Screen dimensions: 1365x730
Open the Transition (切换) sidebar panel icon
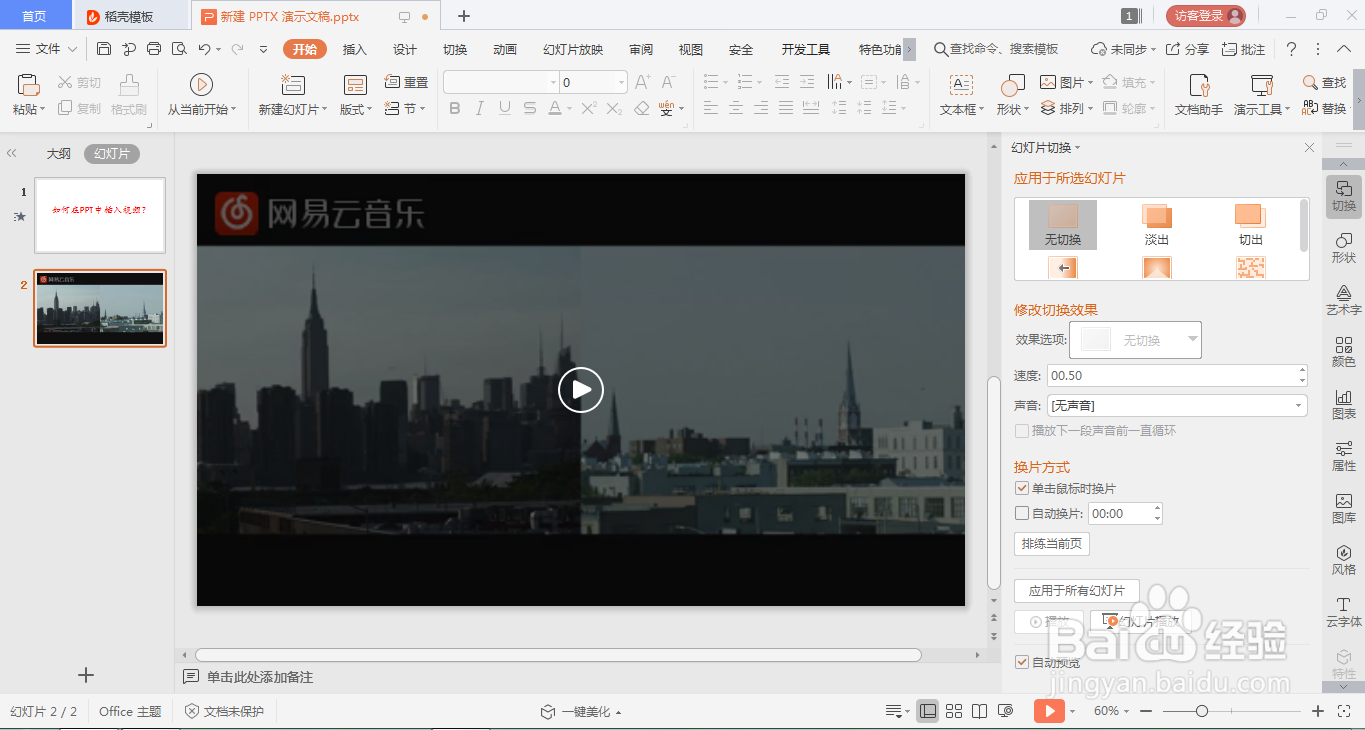click(x=1343, y=195)
